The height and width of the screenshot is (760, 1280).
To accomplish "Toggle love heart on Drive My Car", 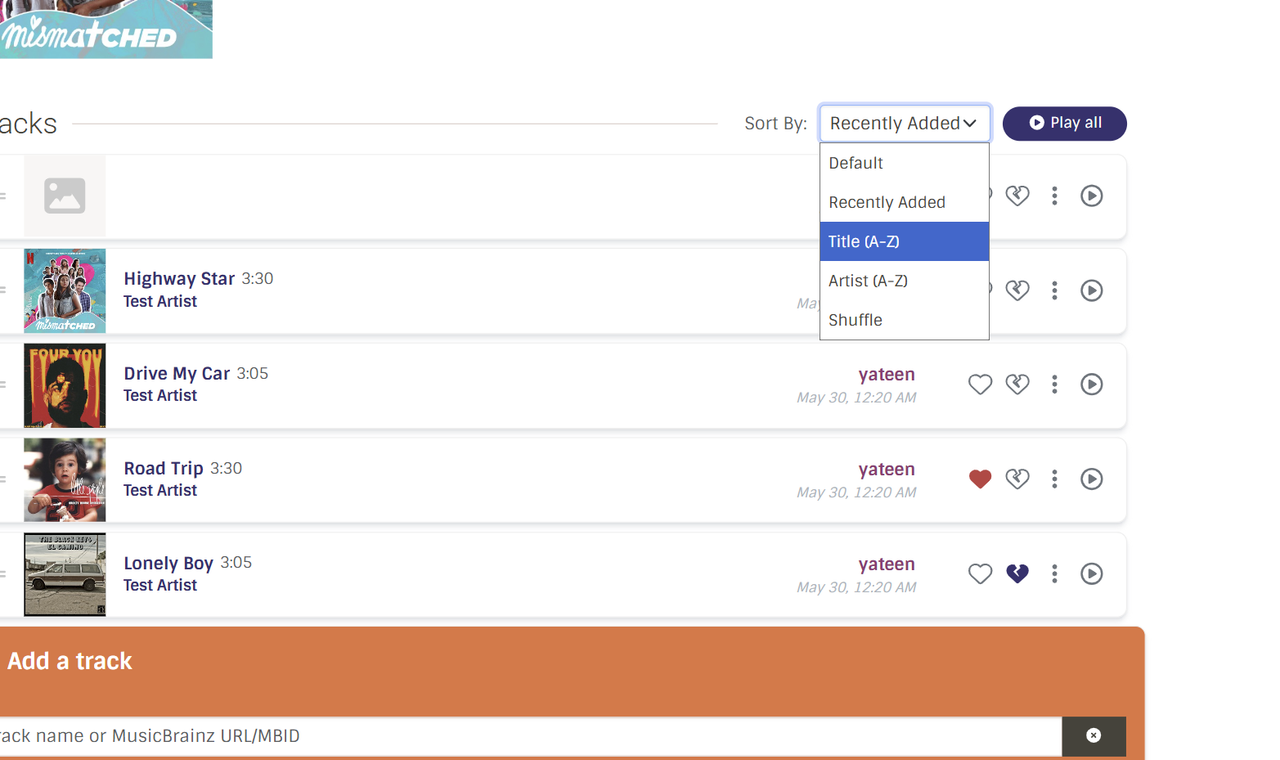I will click(980, 384).
